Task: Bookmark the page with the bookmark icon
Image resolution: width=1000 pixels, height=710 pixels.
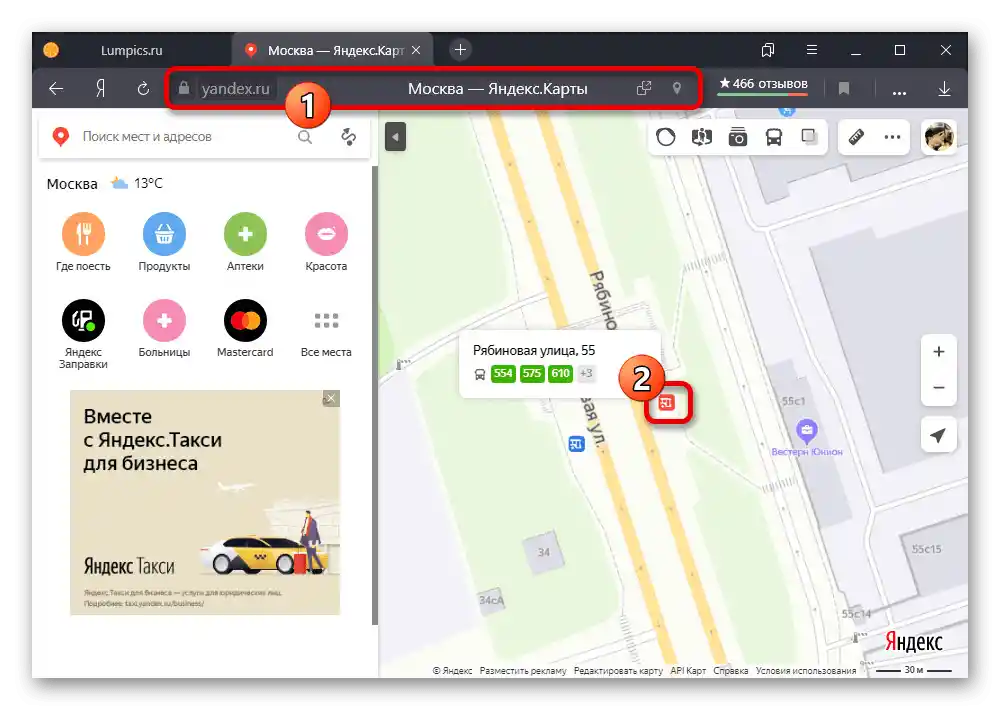Action: 844,89
